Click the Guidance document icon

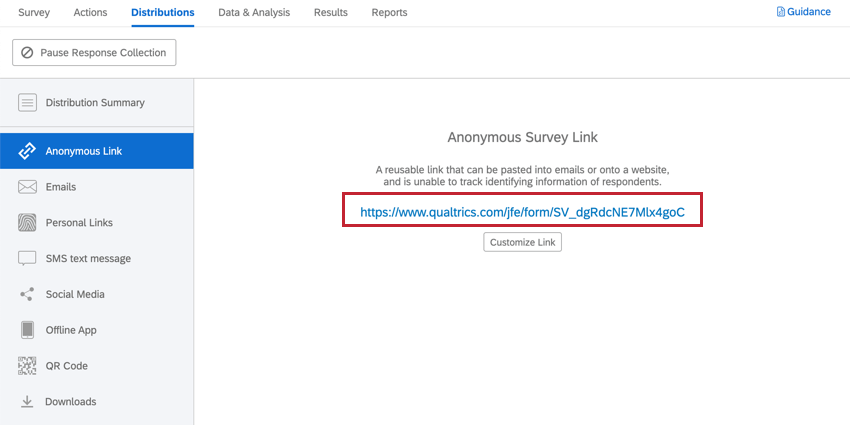click(x=781, y=12)
